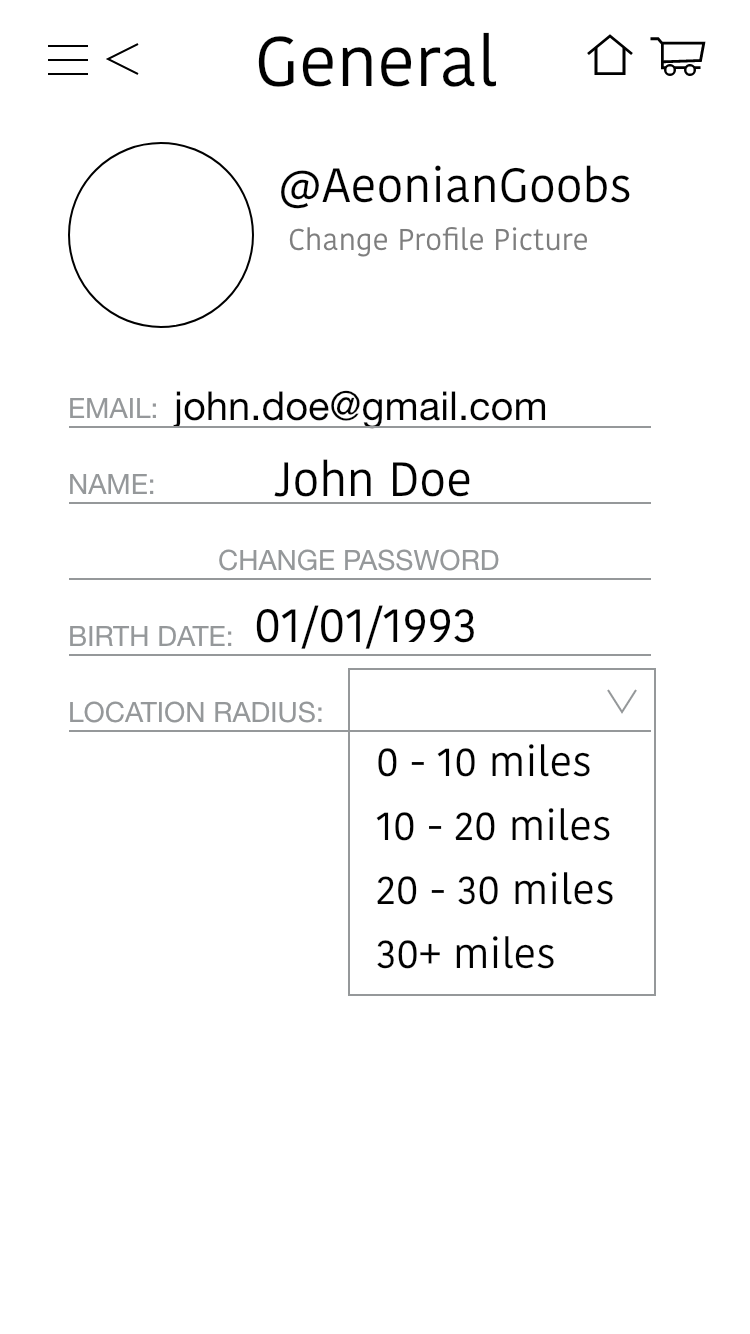The height and width of the screenshot is (1334, 750).
Task: Select 30+ miles option
Action: [x=465, y=954]
